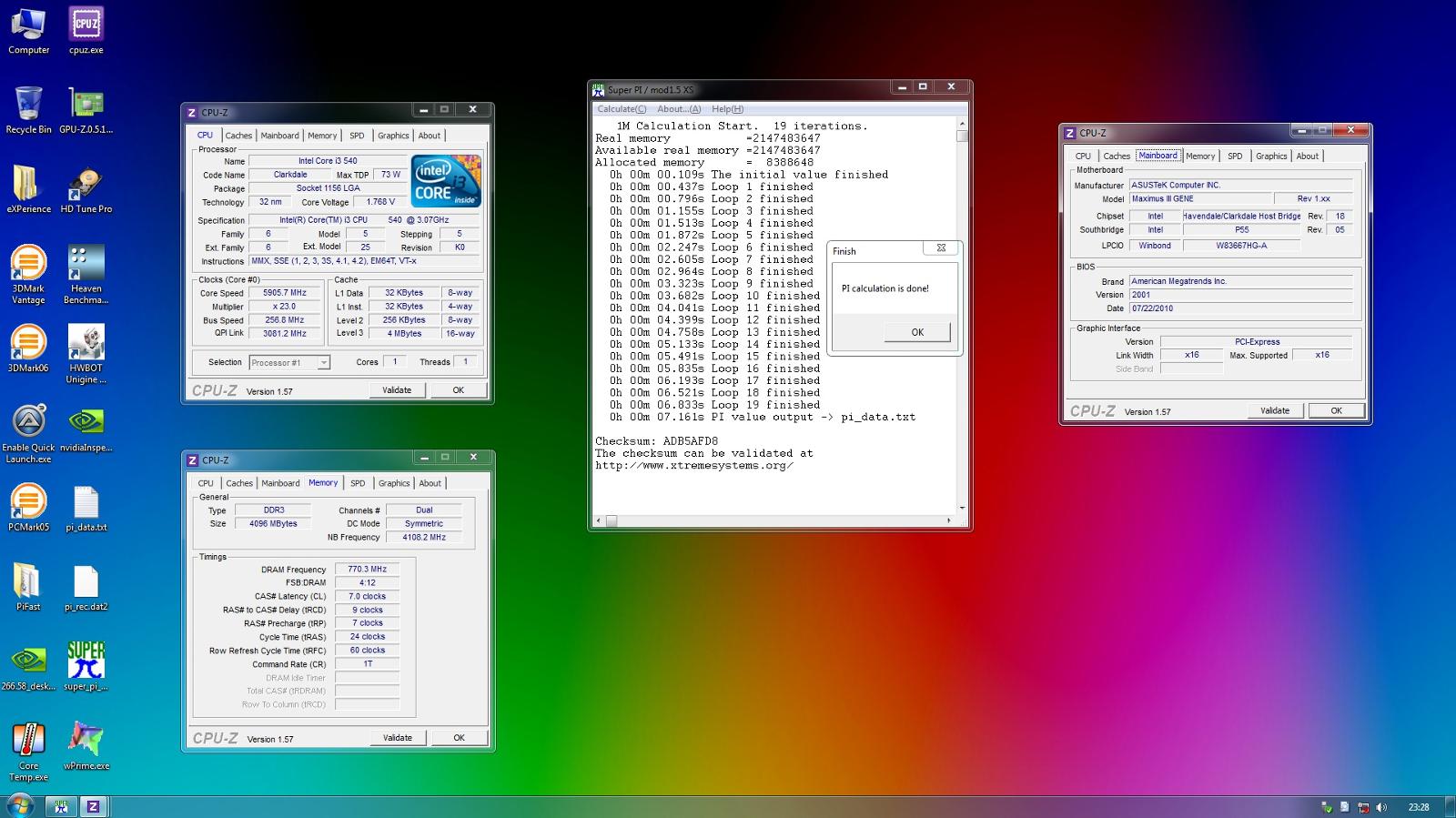Click the NB Frequency 4108.2 MHz value
Image resolution: width=1456 pixels, height=818 pixels.
point(424,538)
